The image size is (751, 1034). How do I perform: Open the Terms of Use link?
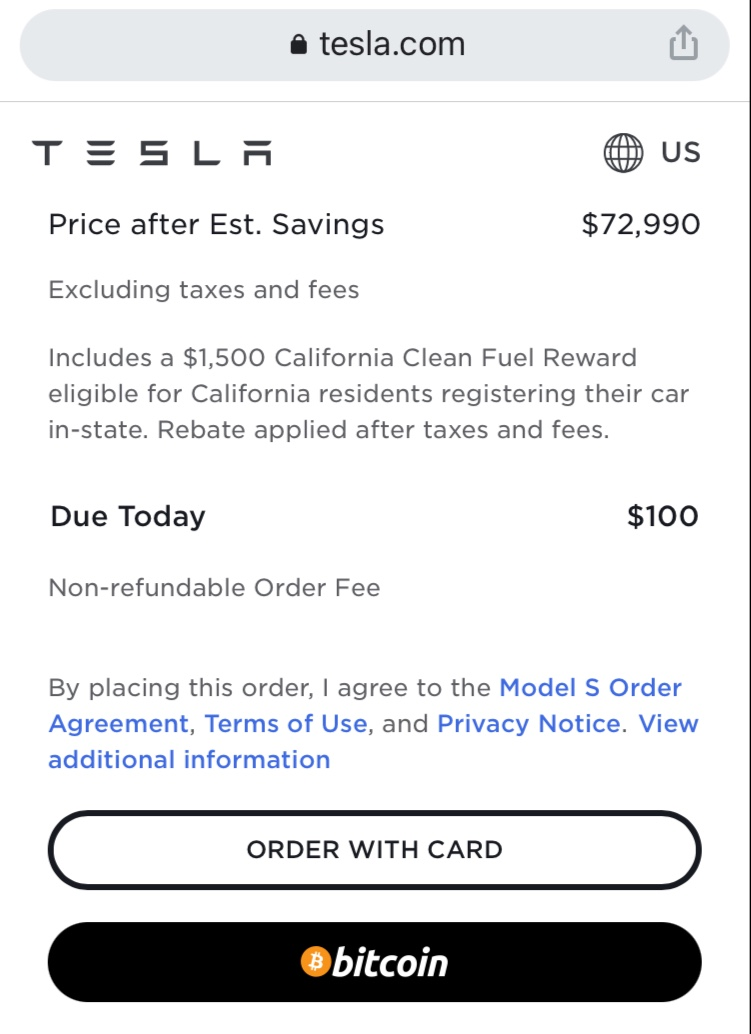[285, 723]
